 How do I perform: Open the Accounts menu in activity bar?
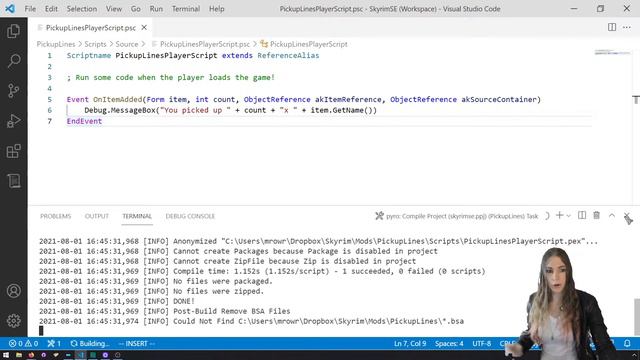pyautogui.click(x=13, y=291)
